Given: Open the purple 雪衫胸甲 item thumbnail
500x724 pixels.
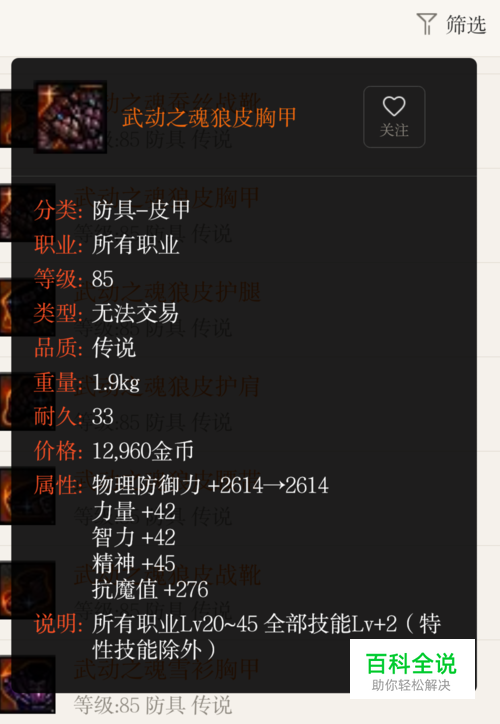Looking at the screenshot, I should click(28, 684).
